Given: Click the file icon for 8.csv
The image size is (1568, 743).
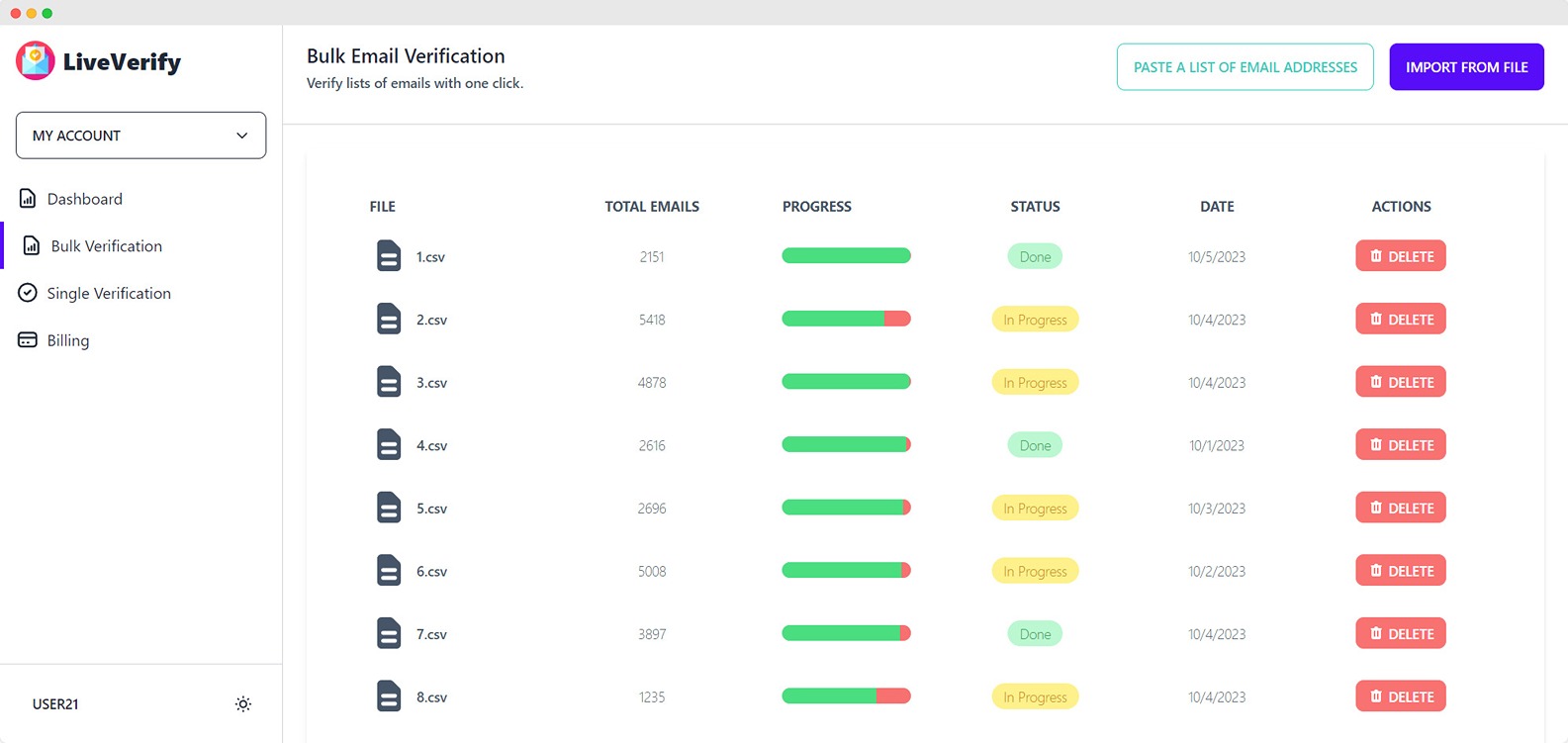Looking at the screenshot, I should (x=389, y=697).
